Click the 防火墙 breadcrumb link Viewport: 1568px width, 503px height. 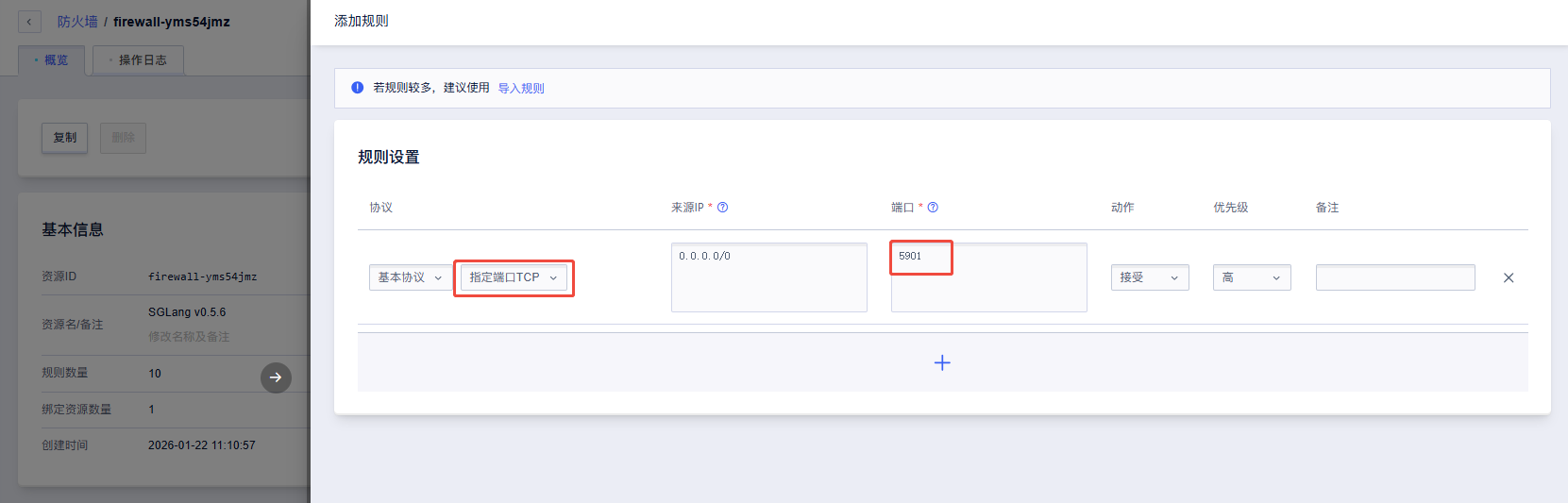pyautogui.click(x=77, y=22)
